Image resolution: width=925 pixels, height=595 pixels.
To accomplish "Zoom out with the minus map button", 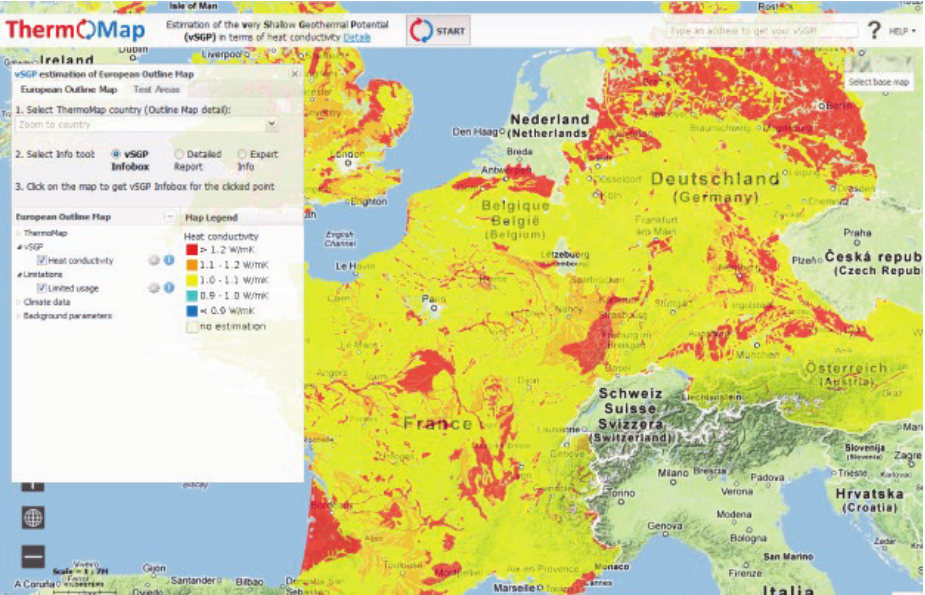I will [x=33, y=556].
